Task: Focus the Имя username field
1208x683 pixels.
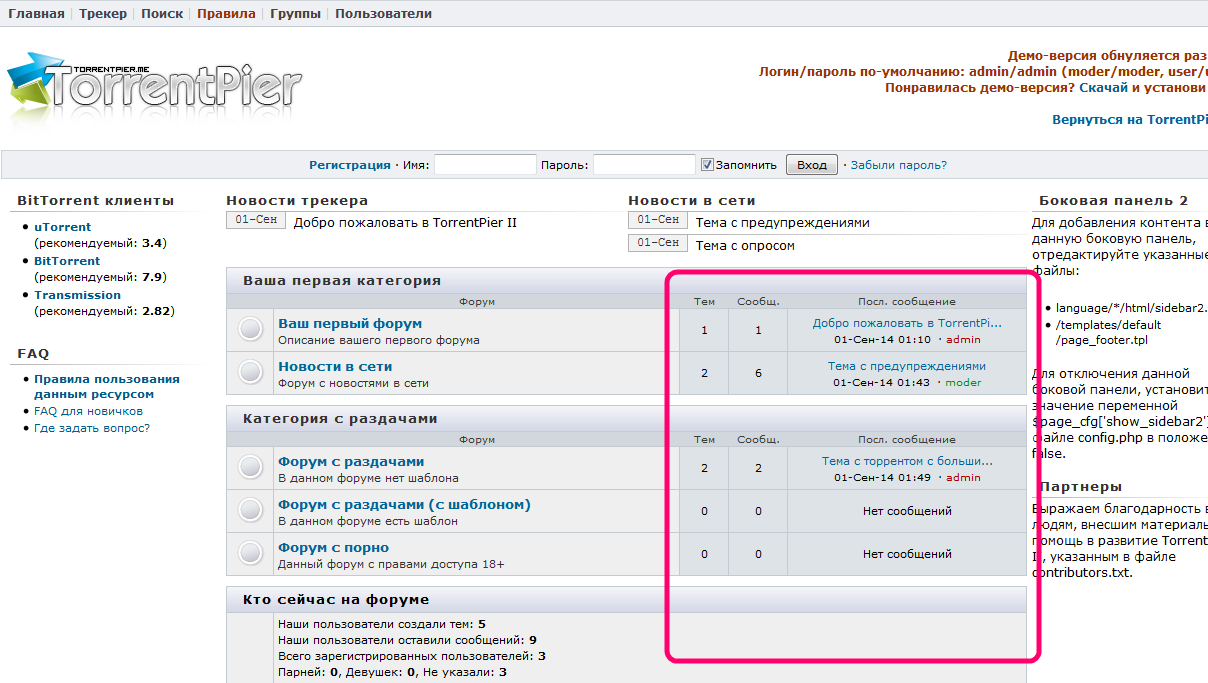Action: 485,165
